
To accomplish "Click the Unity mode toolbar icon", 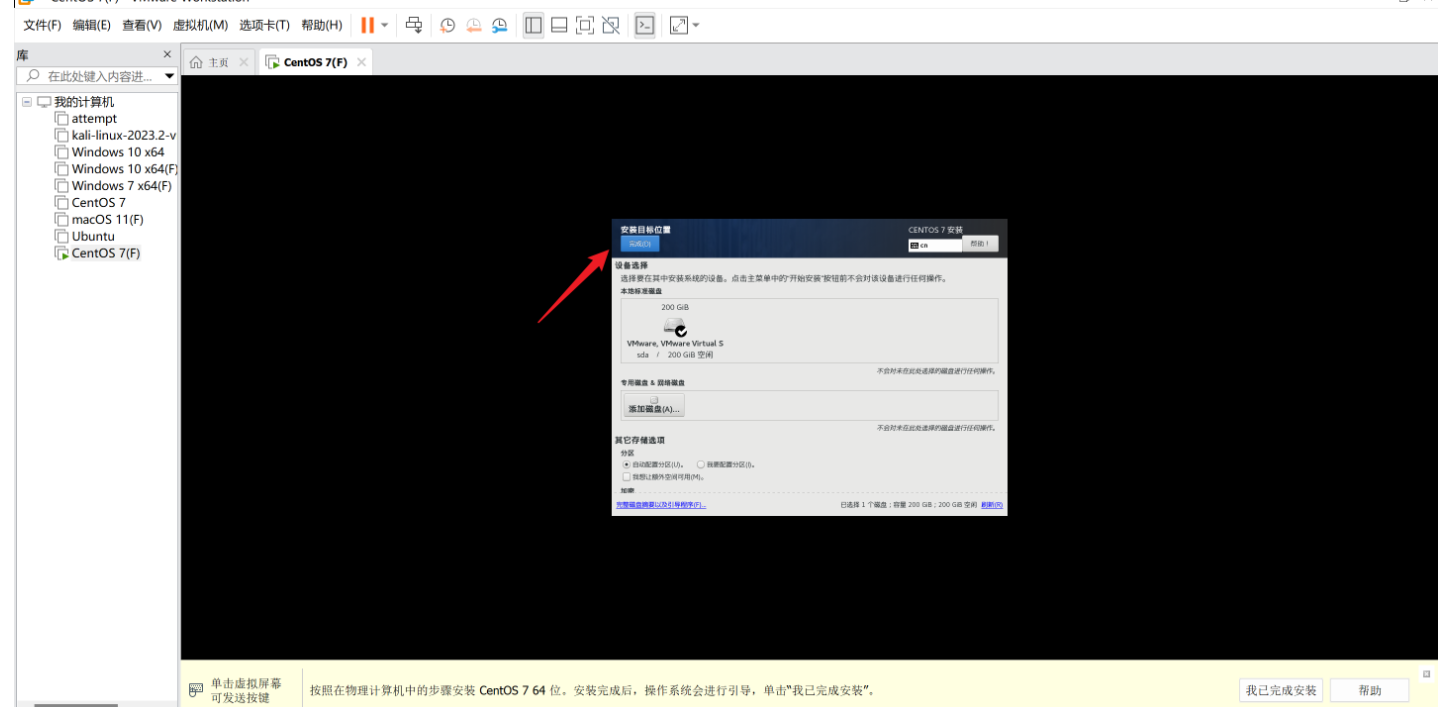I will point(611,25).
